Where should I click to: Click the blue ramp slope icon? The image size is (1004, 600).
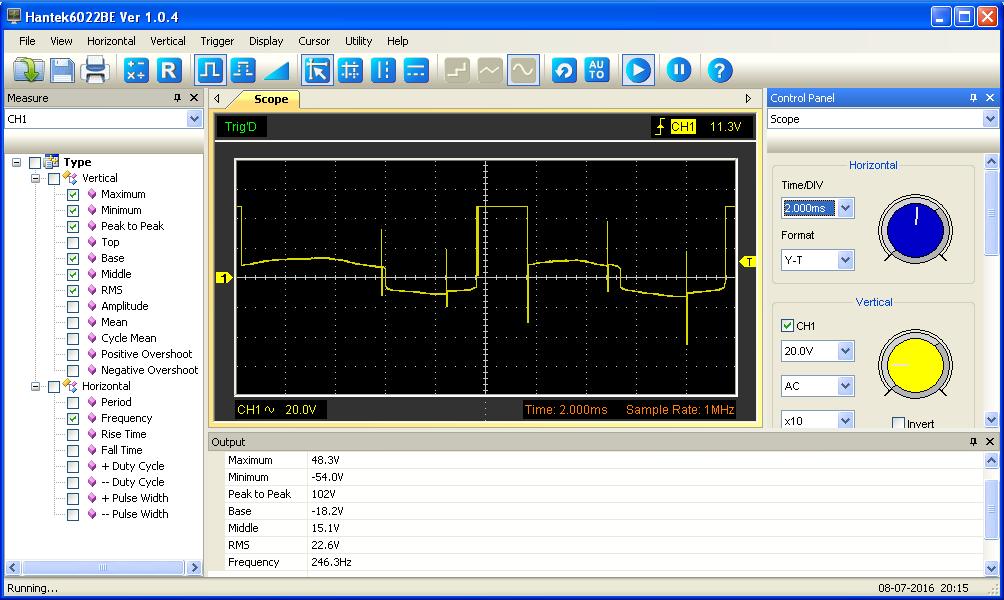tap(277, 70)
